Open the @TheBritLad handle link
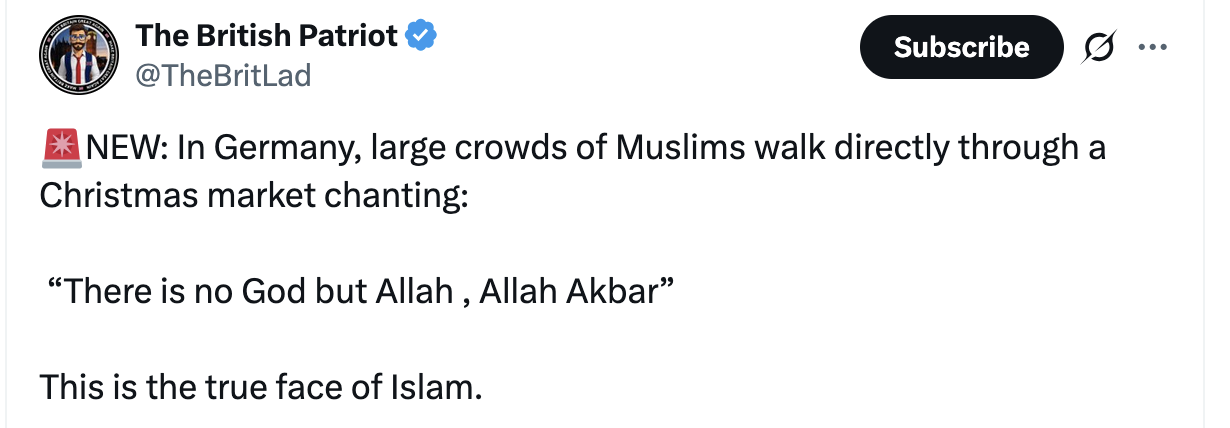The height and width of the screenshot is (428, 1230). (x=222, y=74)
